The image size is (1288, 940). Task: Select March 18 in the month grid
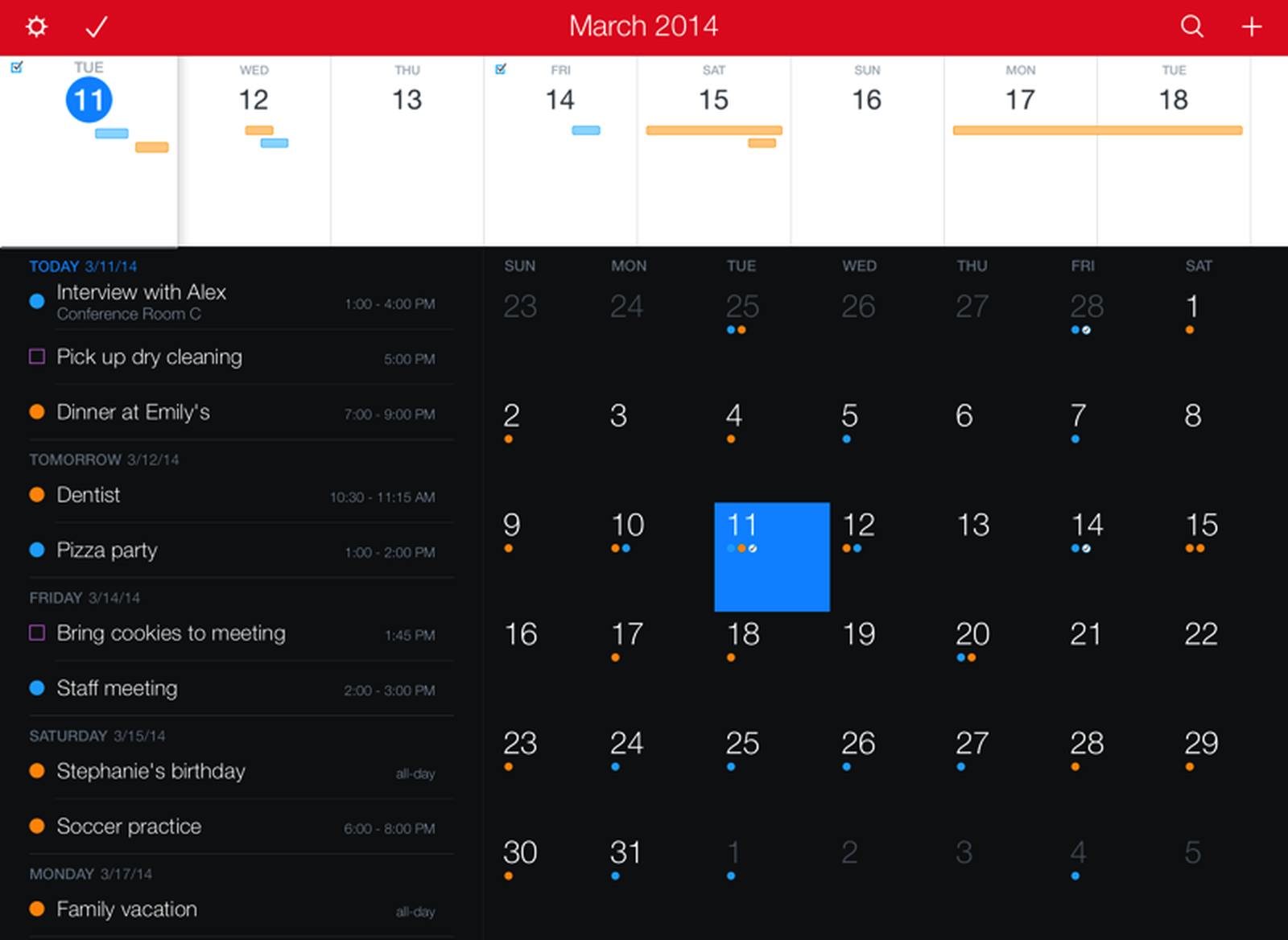pos(741,635)
